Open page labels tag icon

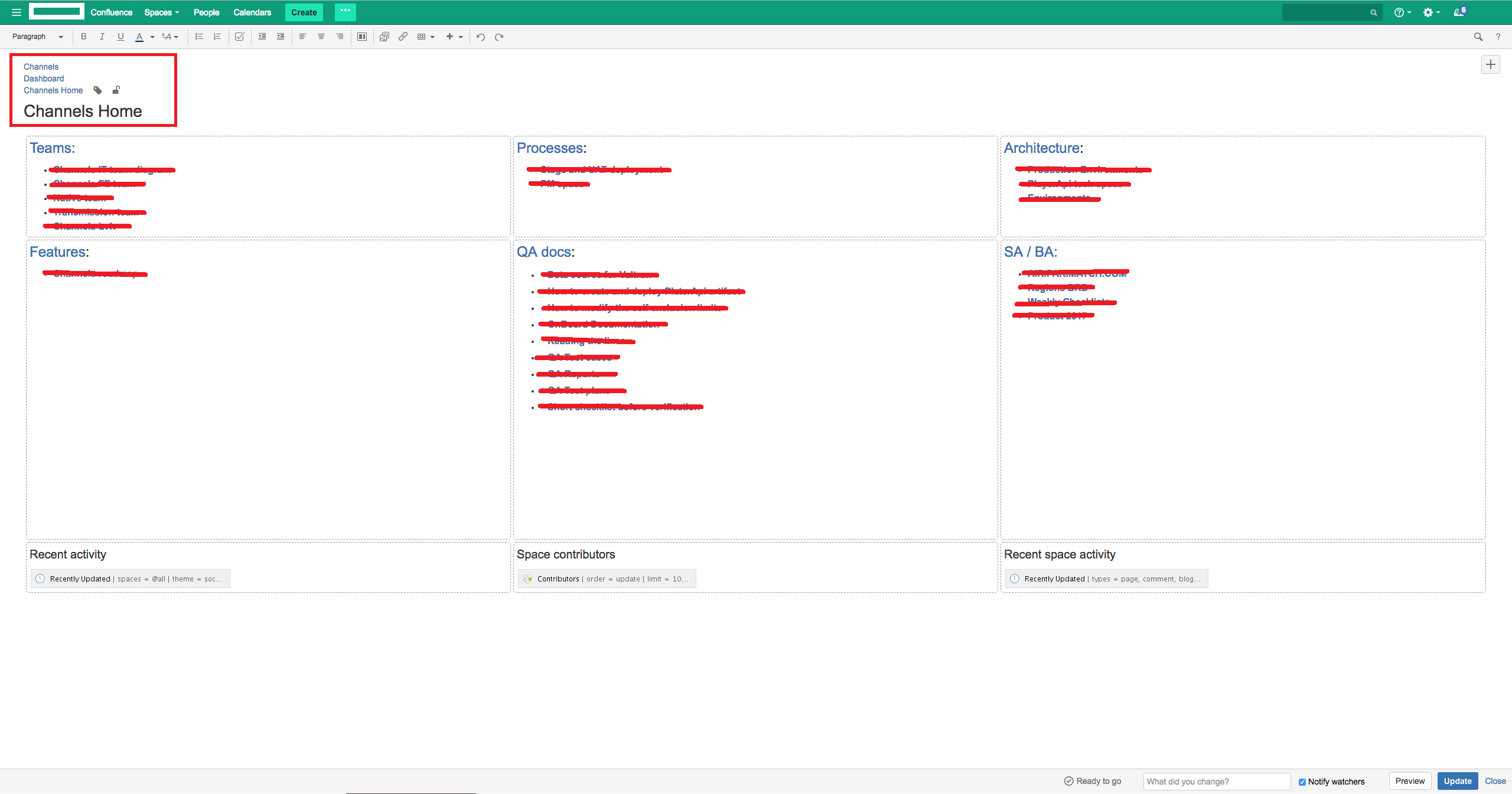pyautogui.click(x=98, y=90)
